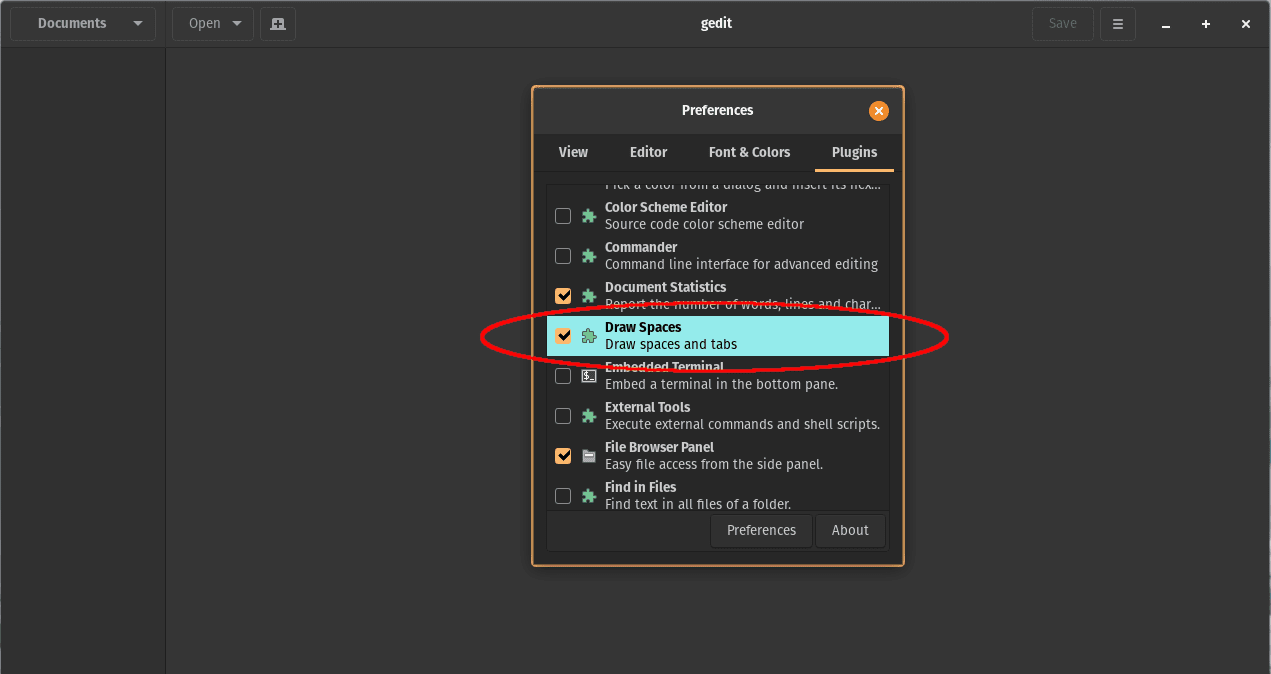Image resolution: width=1271 pixels, height=674 pixels.
Task: Open the Documents dropdown in side panel
Action: pos(83,24)
